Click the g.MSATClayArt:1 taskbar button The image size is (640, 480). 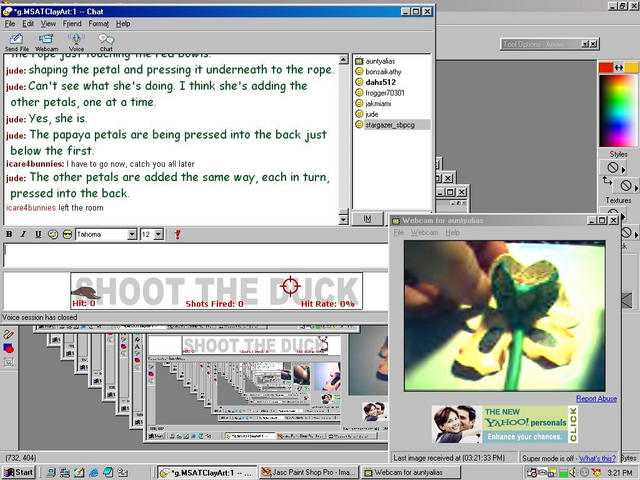click(x=207, y=473)
